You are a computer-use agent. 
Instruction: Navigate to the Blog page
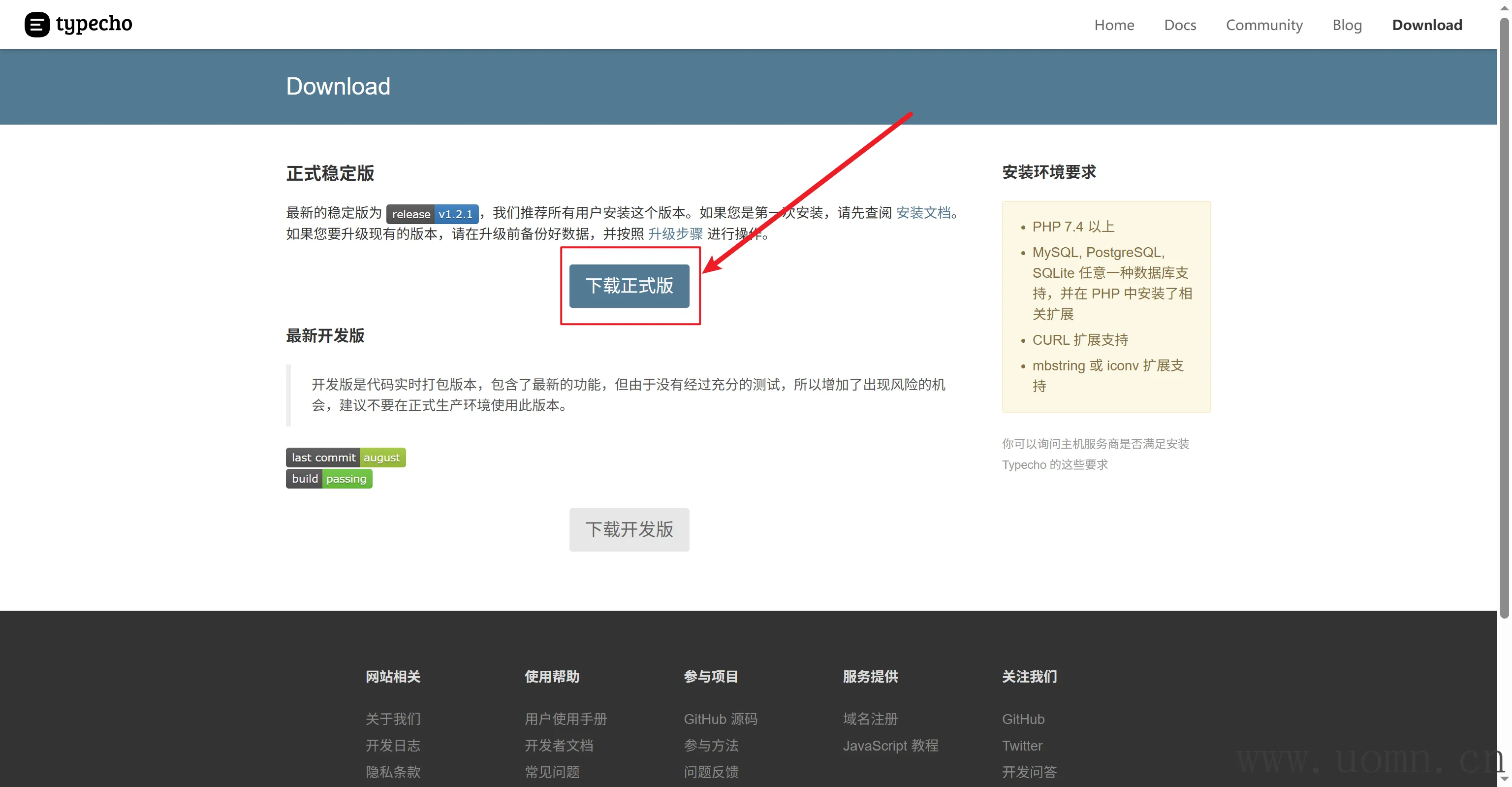tap(1347, 25)
